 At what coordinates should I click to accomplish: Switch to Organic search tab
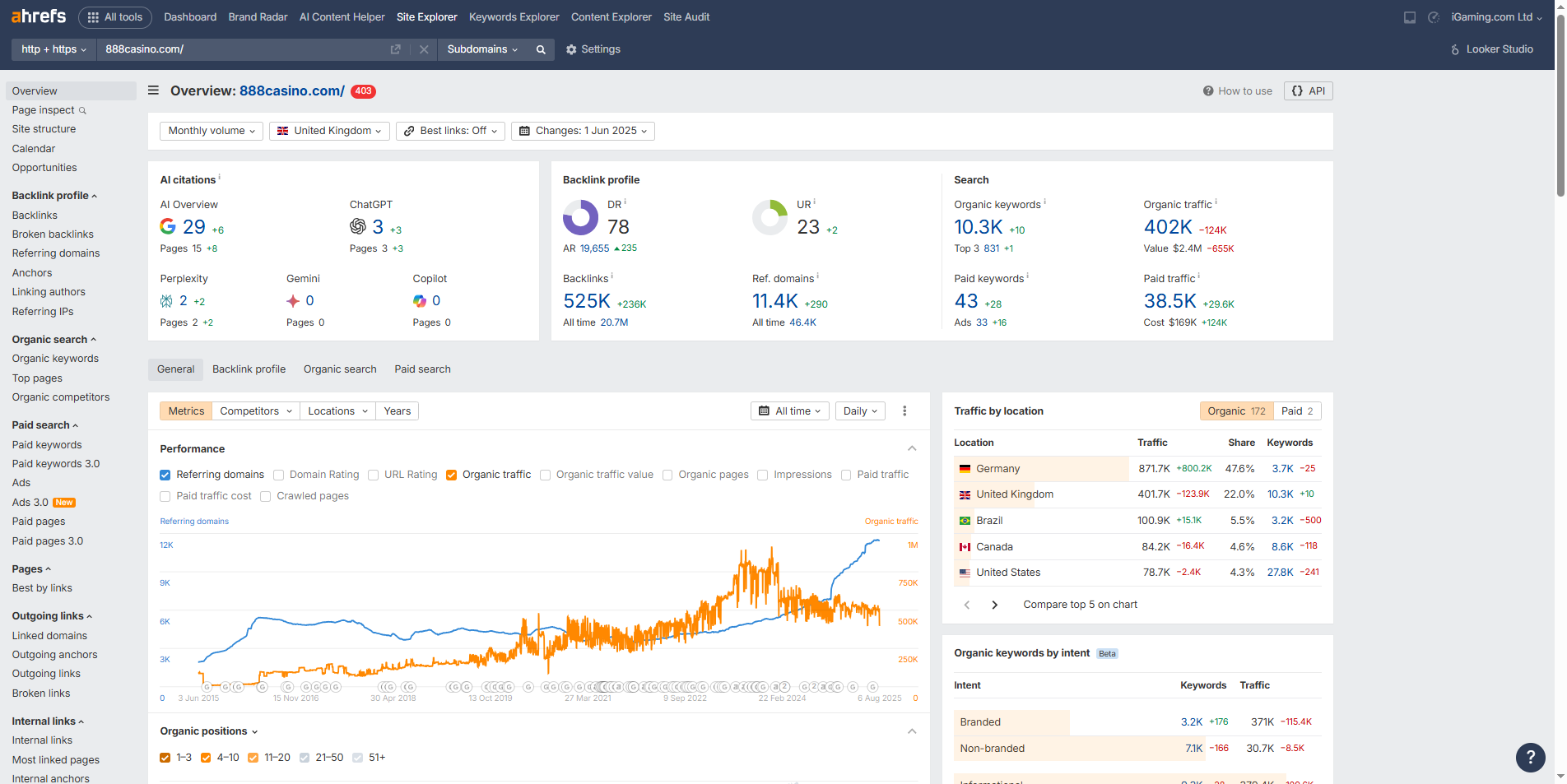[x=340, y=369]
